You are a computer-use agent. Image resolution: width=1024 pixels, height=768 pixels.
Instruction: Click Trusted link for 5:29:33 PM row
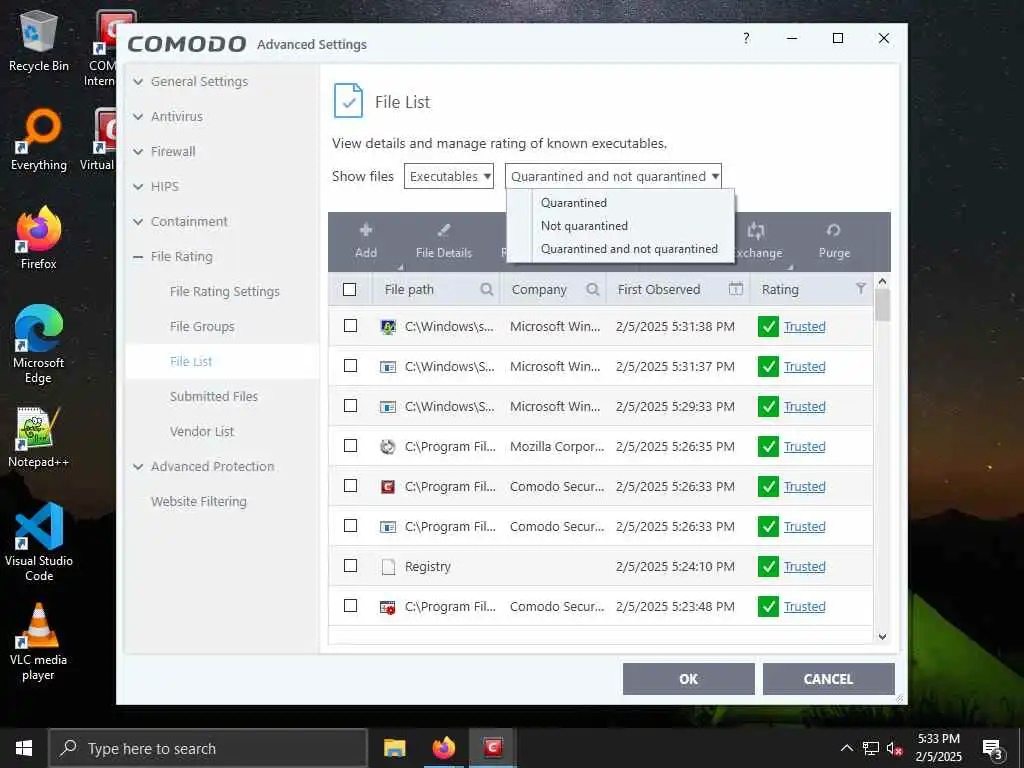tap(805, 407)
